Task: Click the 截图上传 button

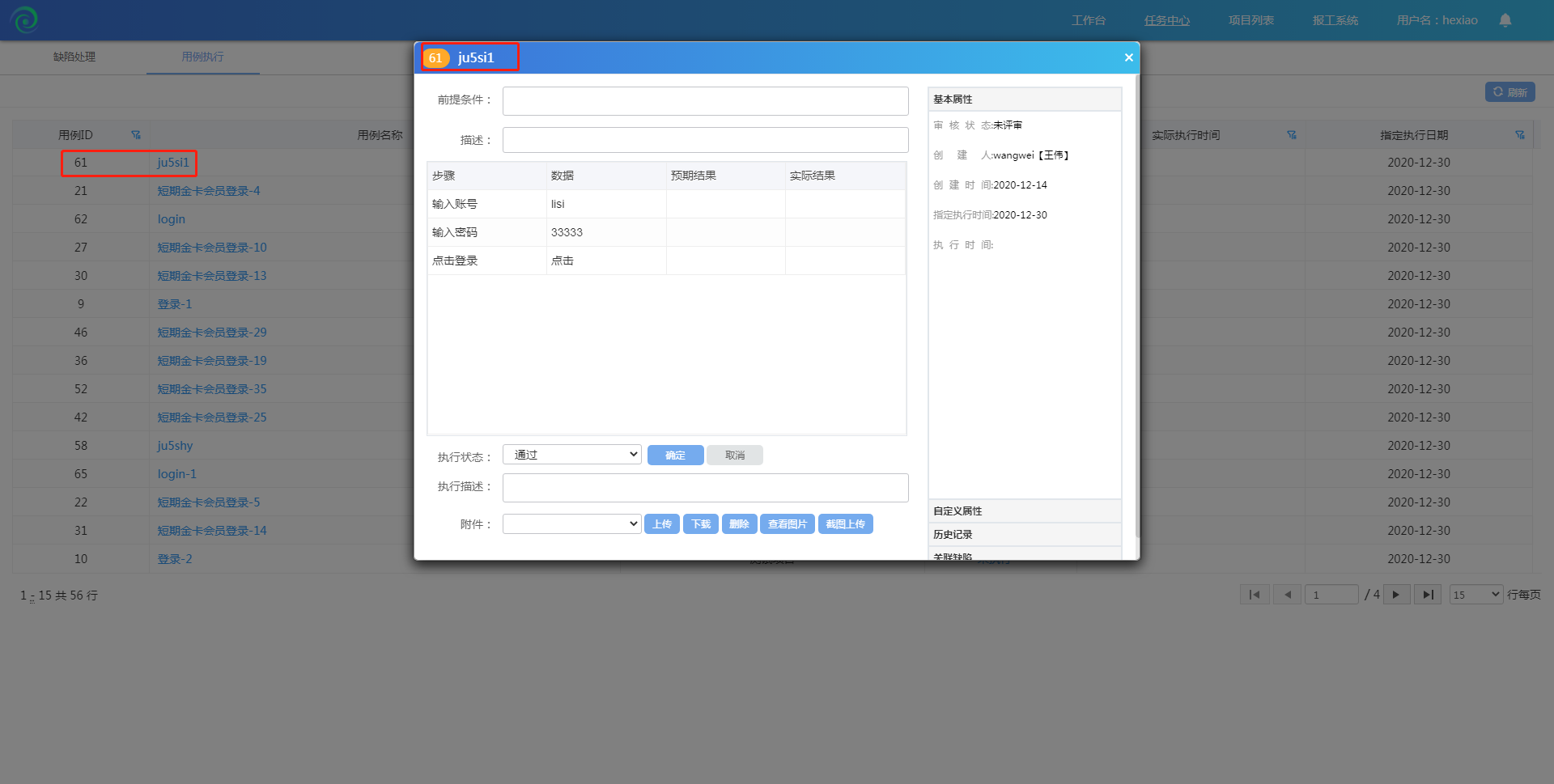Action: tap(845, 524)
